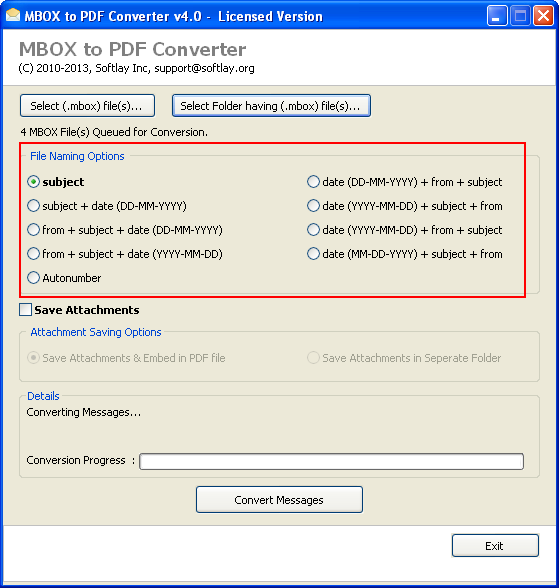The width and height of the screenshot is (559, 588).
Task: Click the Conversion Progress bar
Action: point(331,461)
